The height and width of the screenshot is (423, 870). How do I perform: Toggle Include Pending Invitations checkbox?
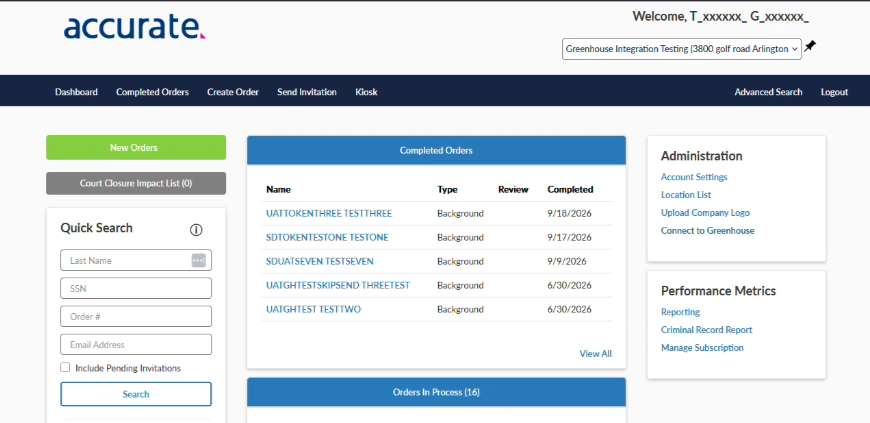[x=65, y=367]
